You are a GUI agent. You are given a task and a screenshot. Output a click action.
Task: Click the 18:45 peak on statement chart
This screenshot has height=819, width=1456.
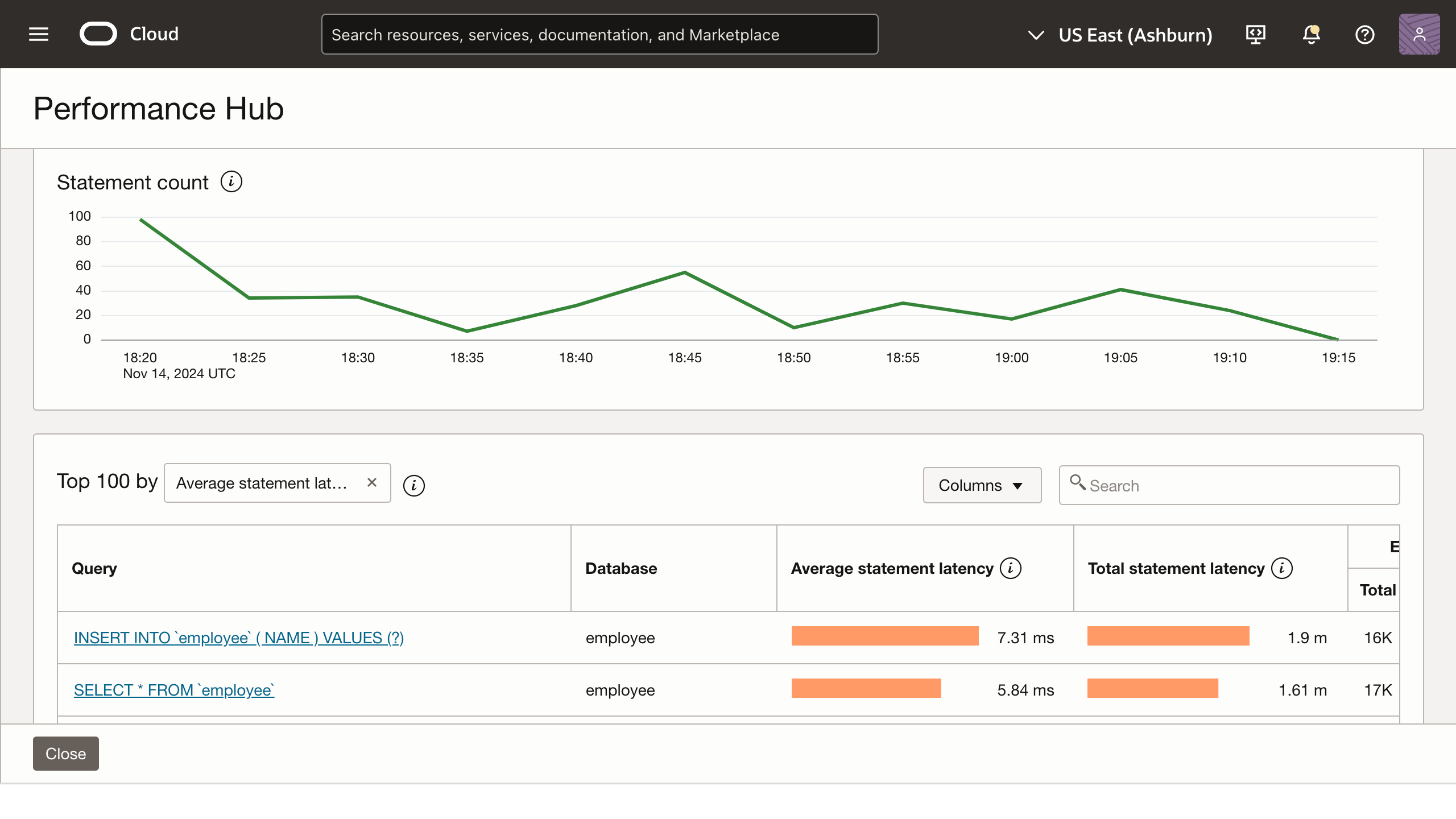[x=685, y=272]
